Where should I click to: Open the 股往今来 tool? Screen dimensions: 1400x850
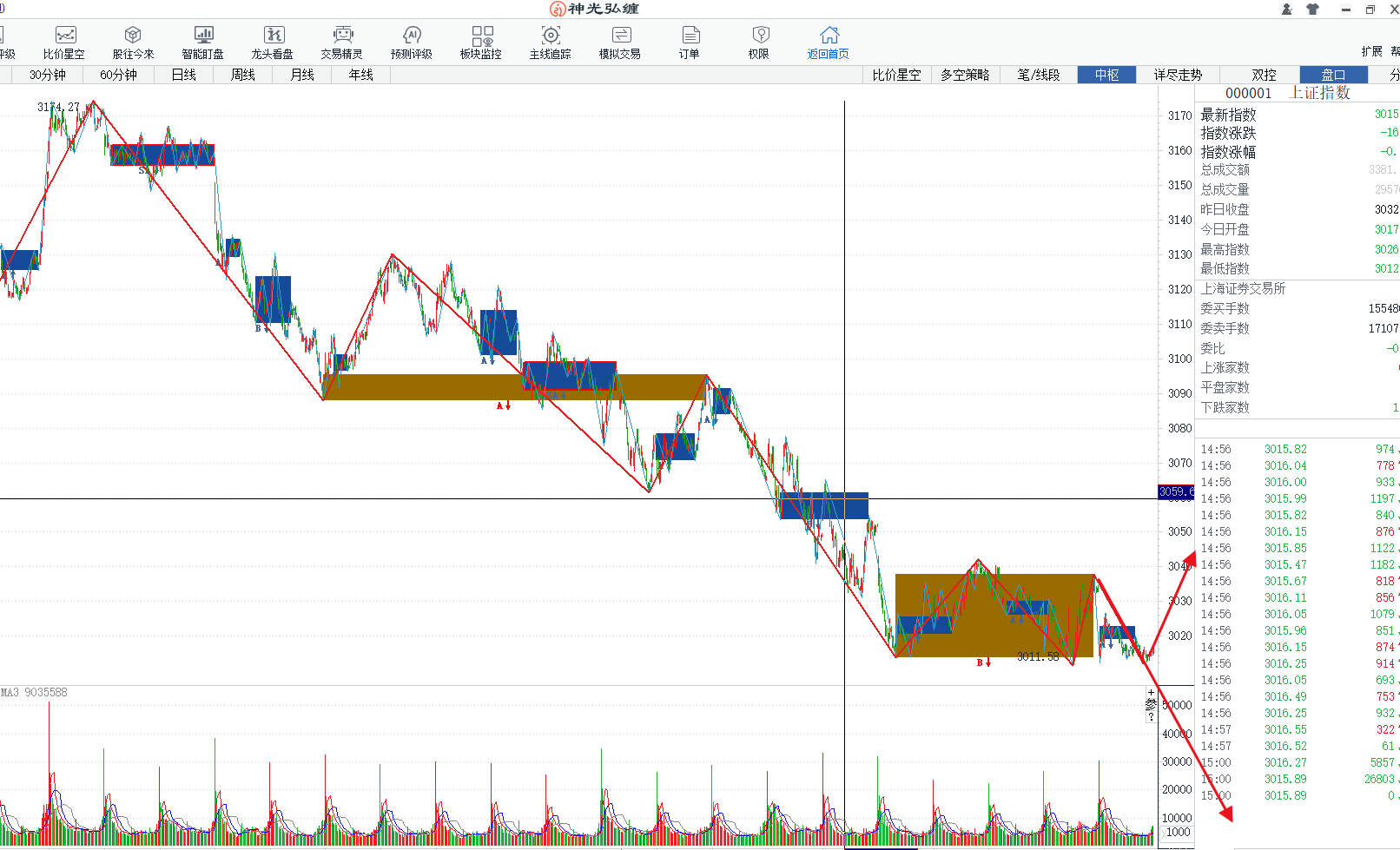tap(133, 42)
